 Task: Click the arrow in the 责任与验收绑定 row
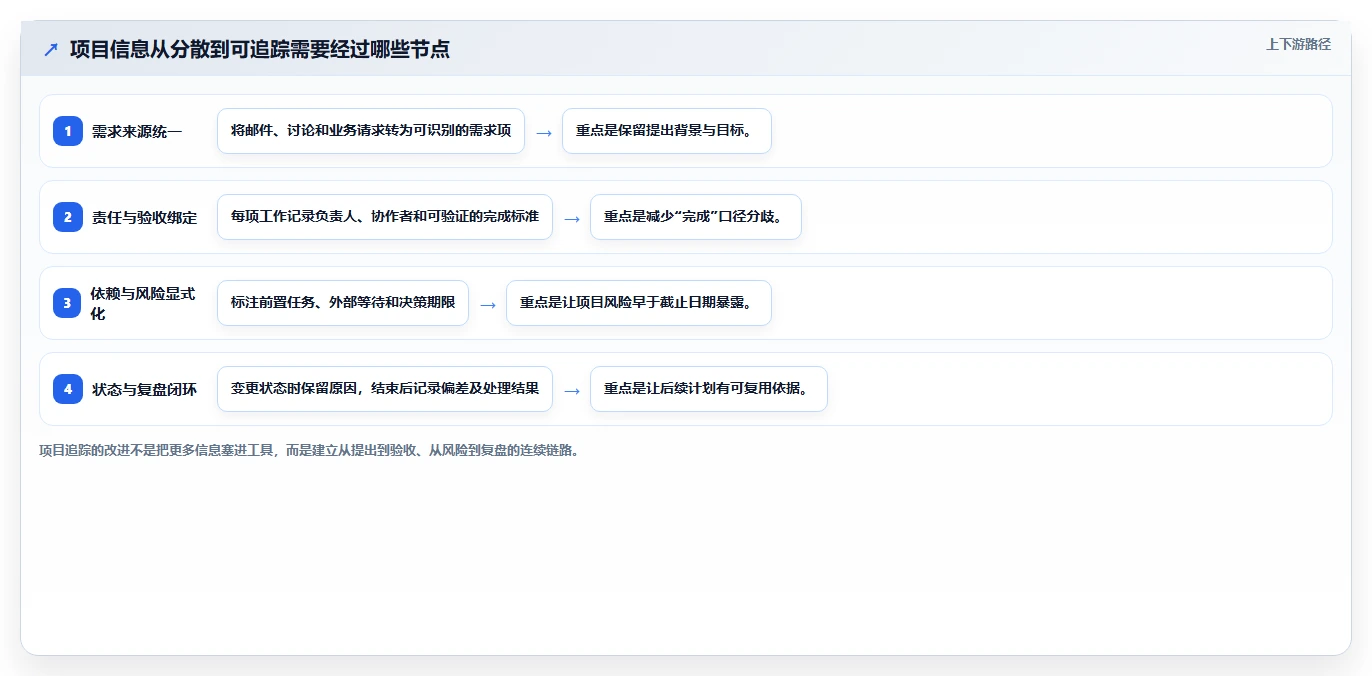coord(572,218)
